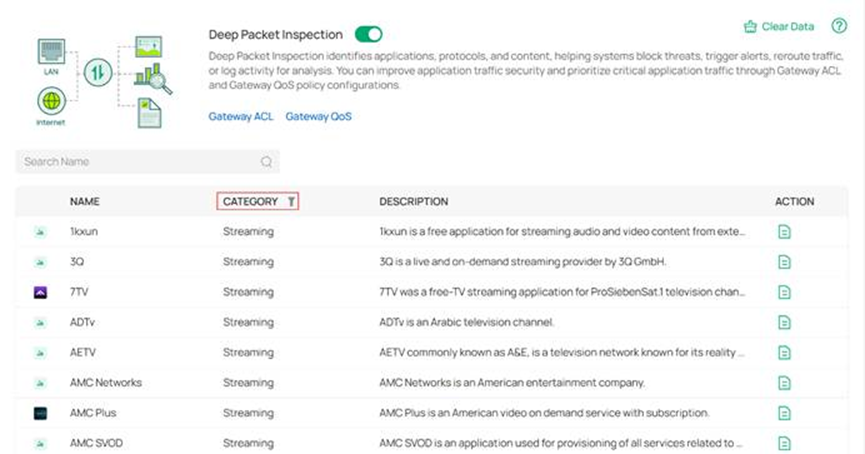Open the Gateway ACL link
Image resolution: width=865 pixels, height=454 pixels.
point(241,116)
